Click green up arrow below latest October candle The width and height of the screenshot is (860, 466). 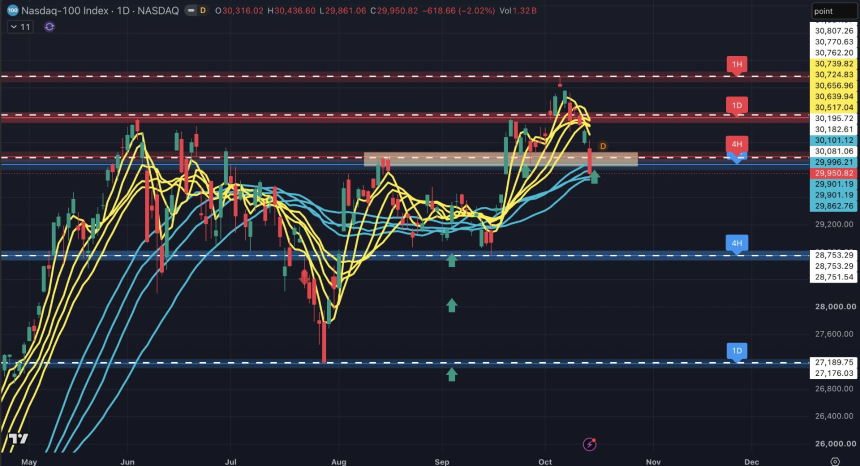(595, 177)
